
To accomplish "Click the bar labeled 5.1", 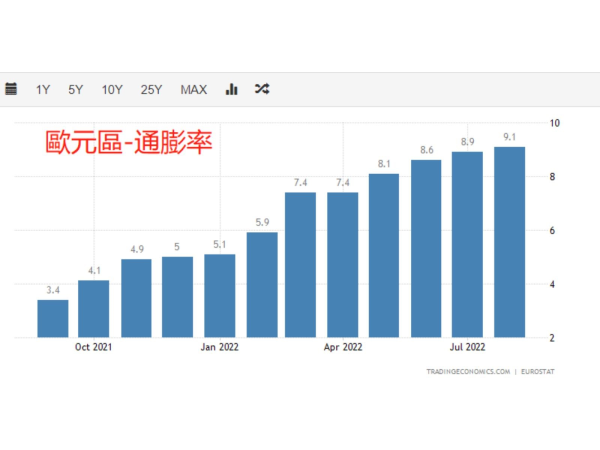I will click(219, 295).
